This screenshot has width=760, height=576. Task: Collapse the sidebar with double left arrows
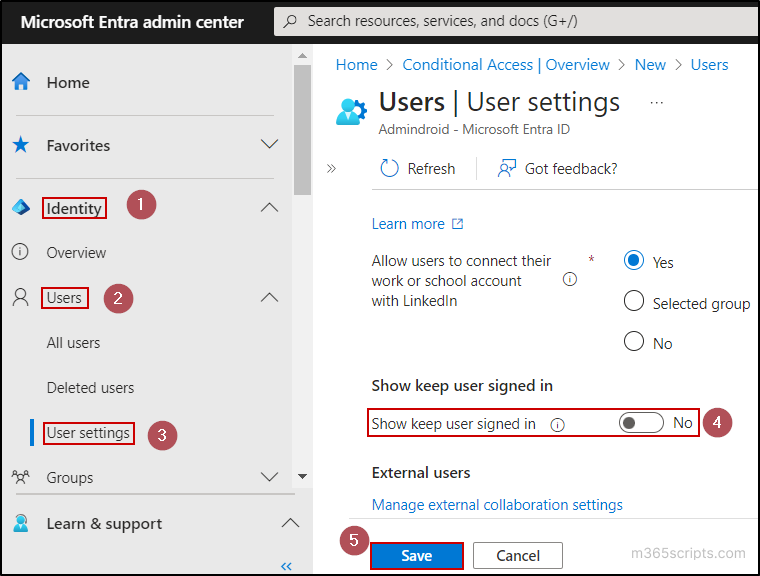pos(286,566)
